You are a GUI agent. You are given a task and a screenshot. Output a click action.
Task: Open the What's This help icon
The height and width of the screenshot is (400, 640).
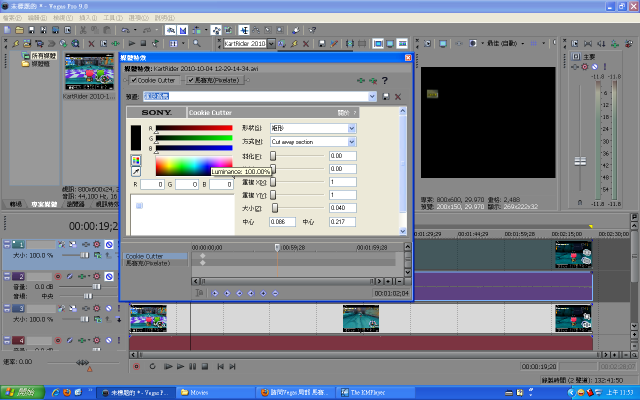click(312, 30)
